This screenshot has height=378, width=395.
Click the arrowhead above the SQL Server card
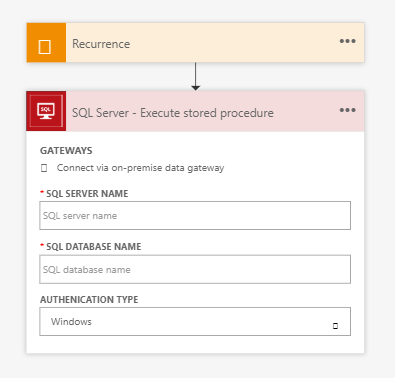point(196,88)
